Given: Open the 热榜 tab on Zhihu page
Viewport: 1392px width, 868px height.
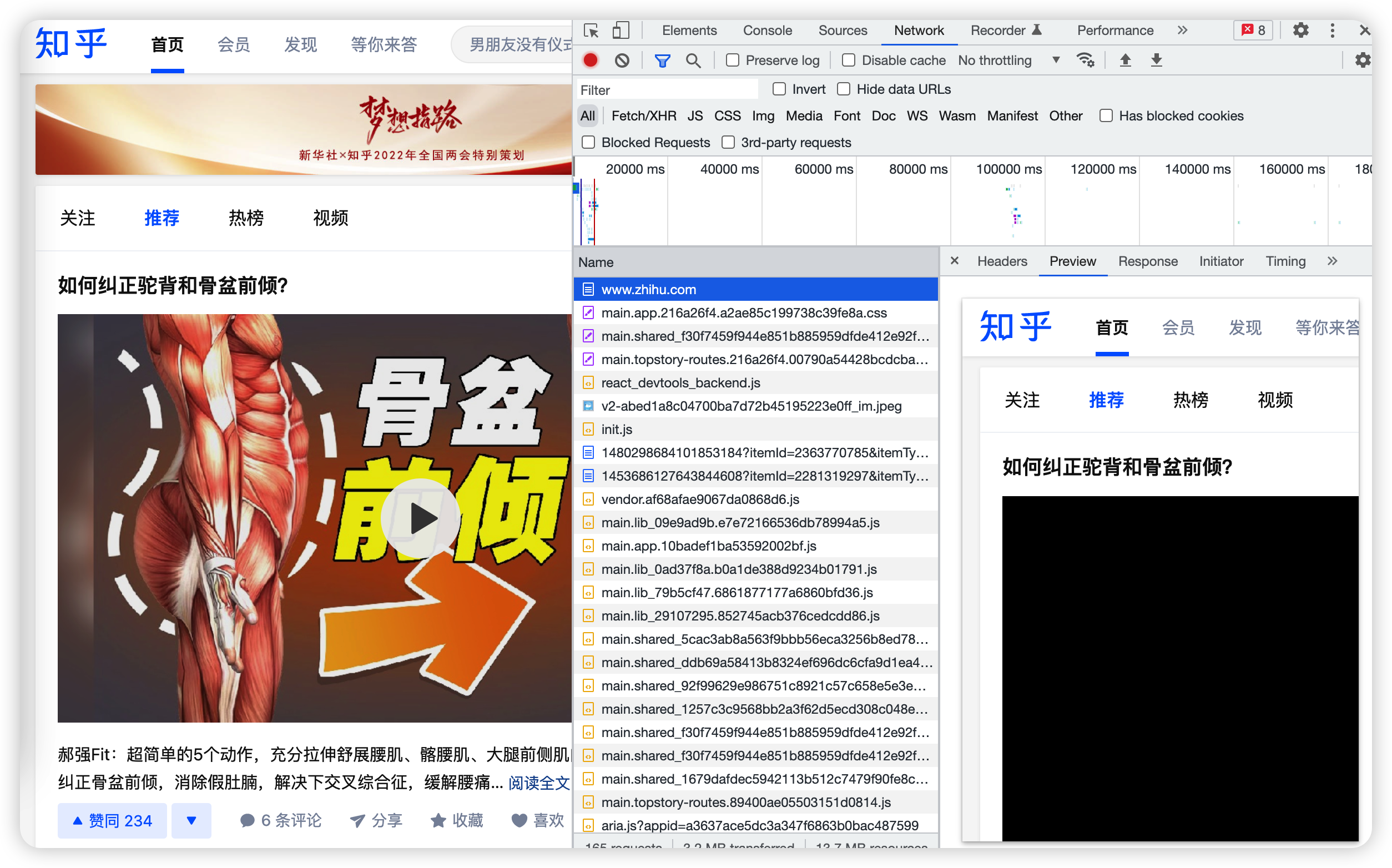Looking at the screenshot, I should click(x=246, y=218).
